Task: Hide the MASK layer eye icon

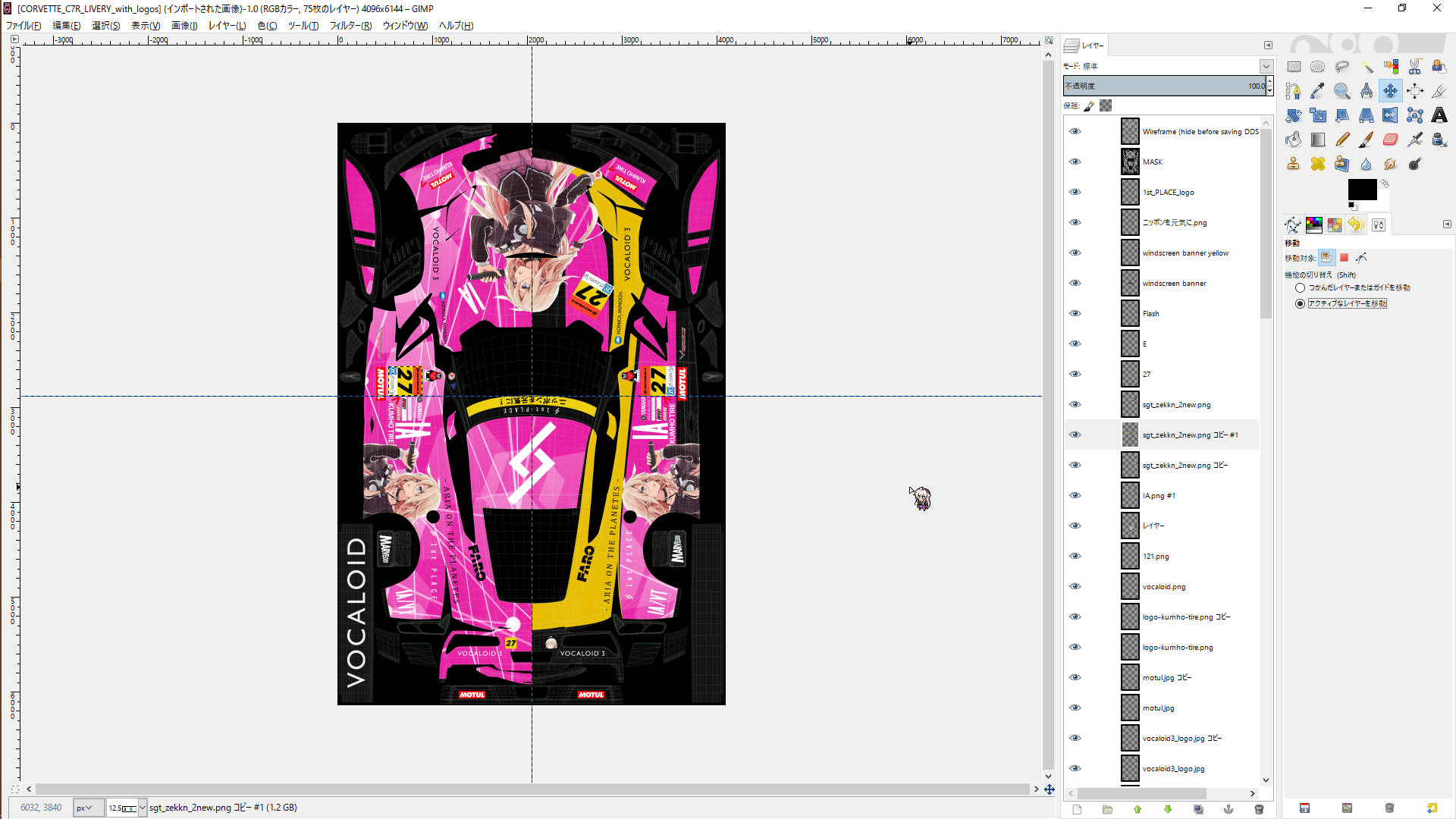Action: [1075, 162]
